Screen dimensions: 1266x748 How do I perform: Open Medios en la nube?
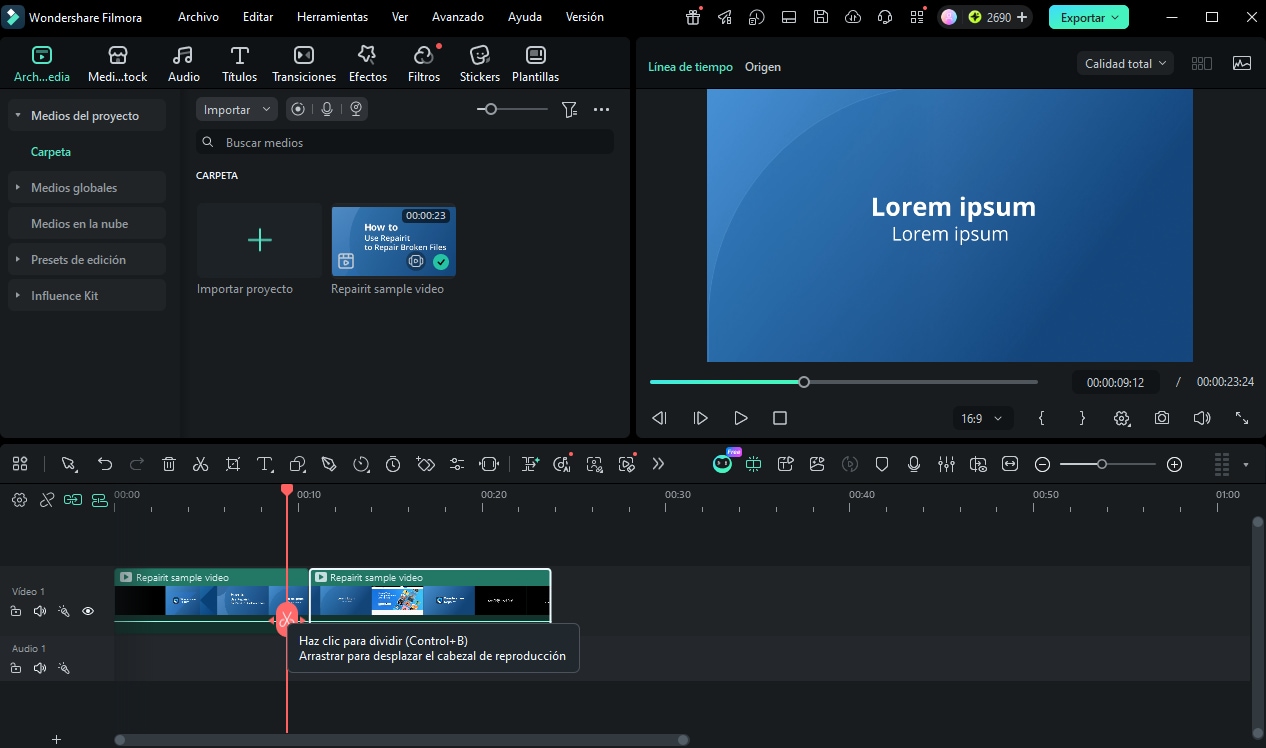(x=87, y=224)
